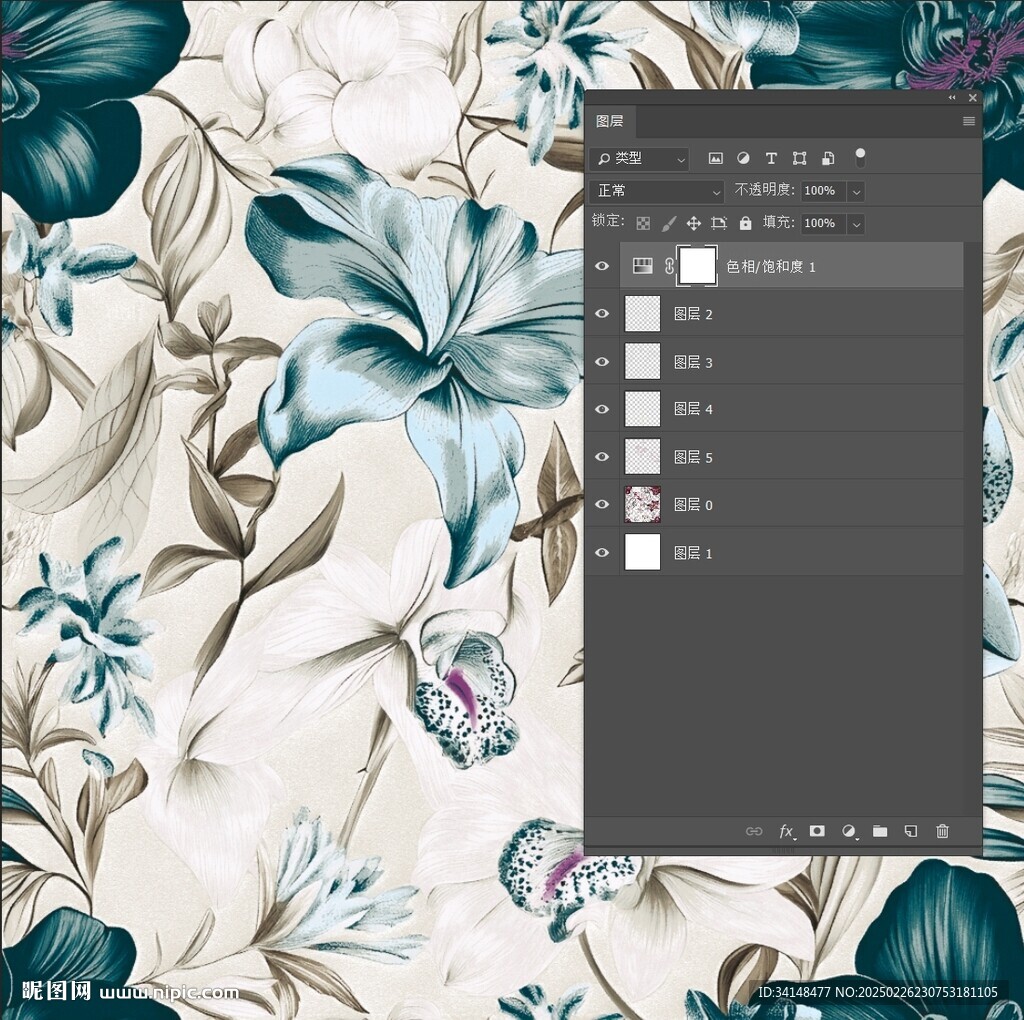Click 图层 5 thumbnail
Screen dimensions: 1024x1020
[643, 457]
